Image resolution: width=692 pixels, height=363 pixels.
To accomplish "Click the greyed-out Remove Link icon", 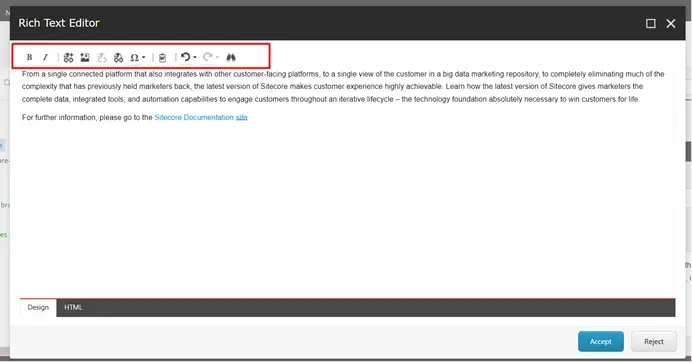I will 102,57.
